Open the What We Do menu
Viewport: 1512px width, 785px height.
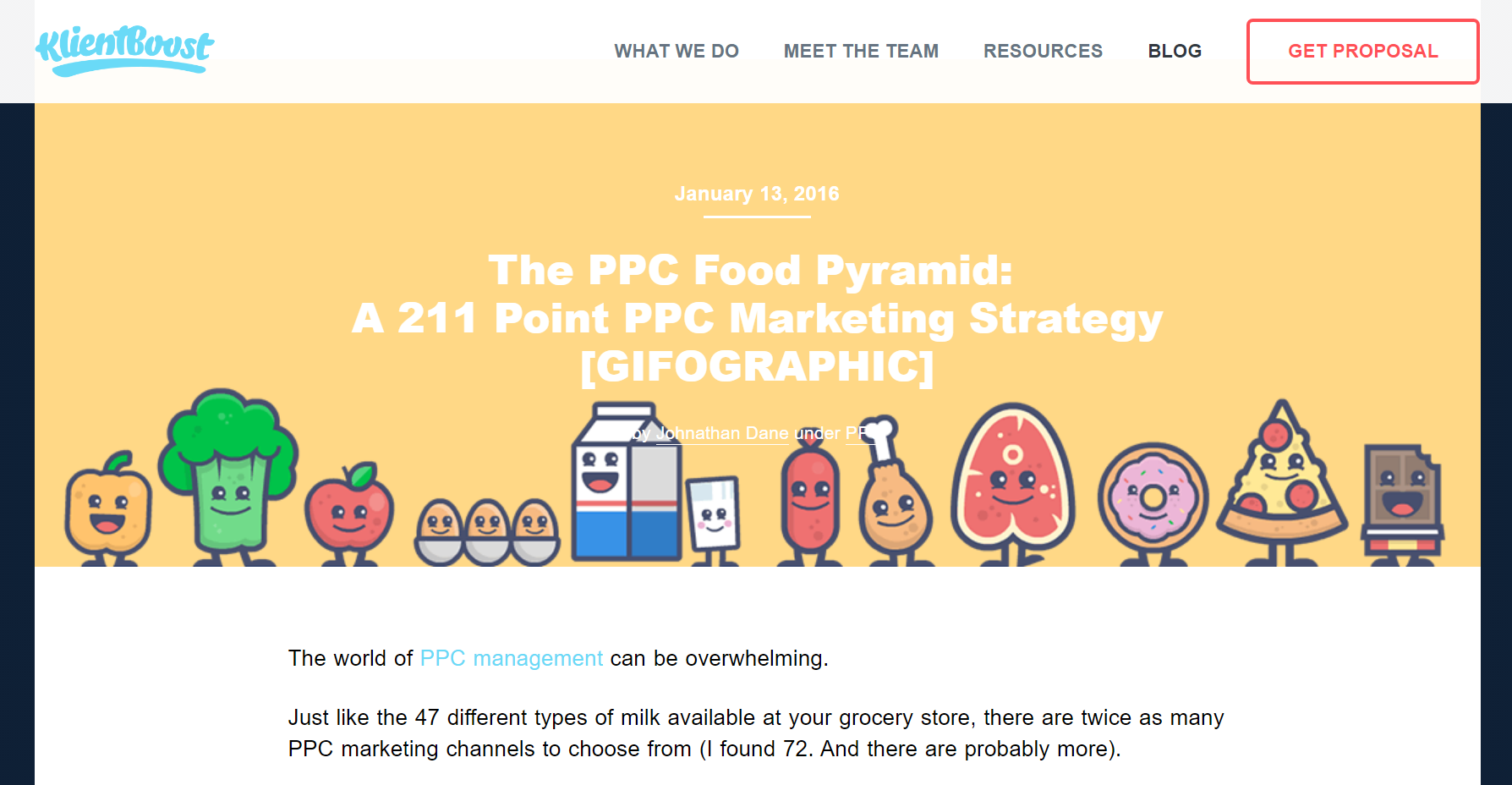(677, 52)
